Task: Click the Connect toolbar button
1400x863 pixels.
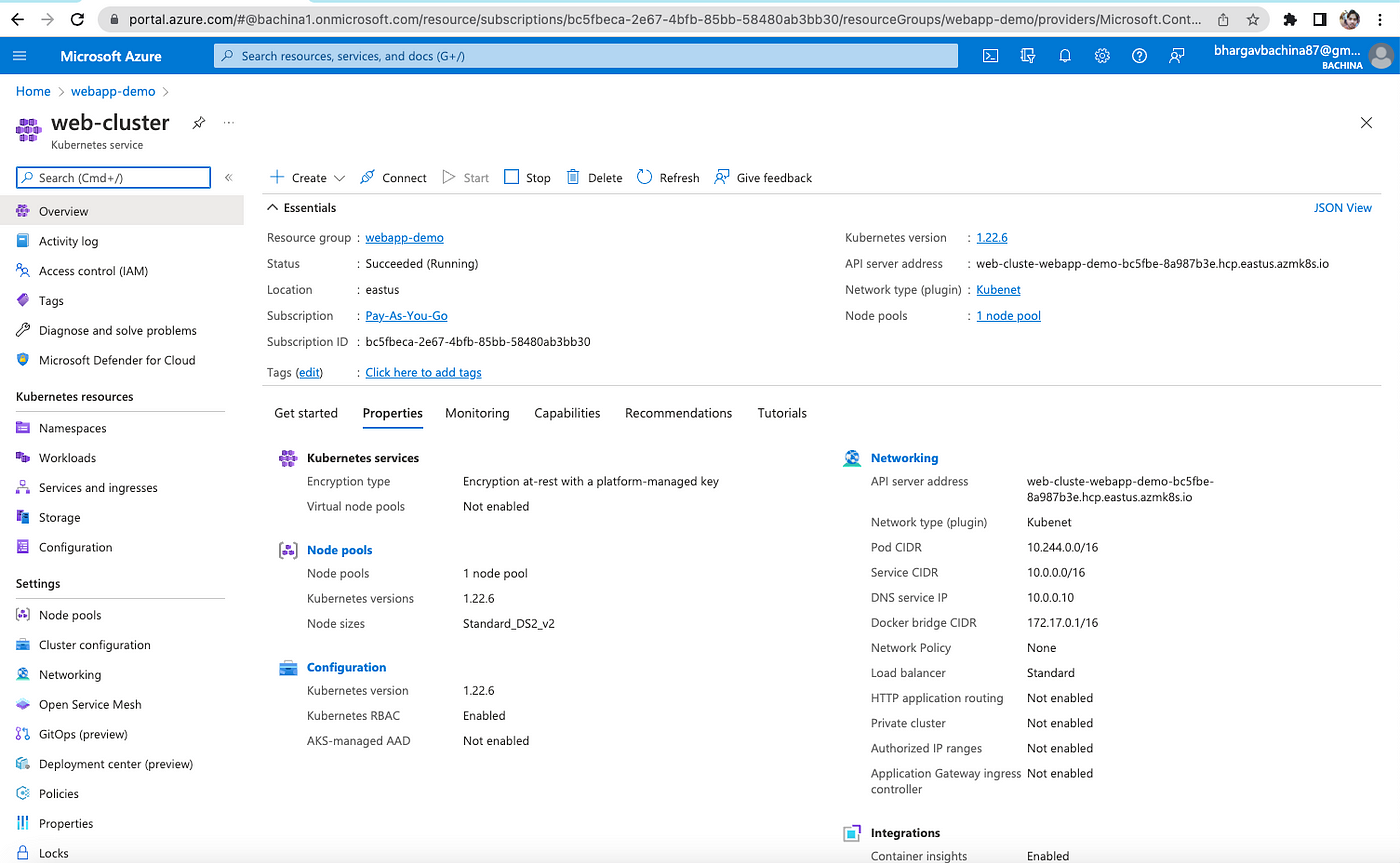Action: point(393,178)
